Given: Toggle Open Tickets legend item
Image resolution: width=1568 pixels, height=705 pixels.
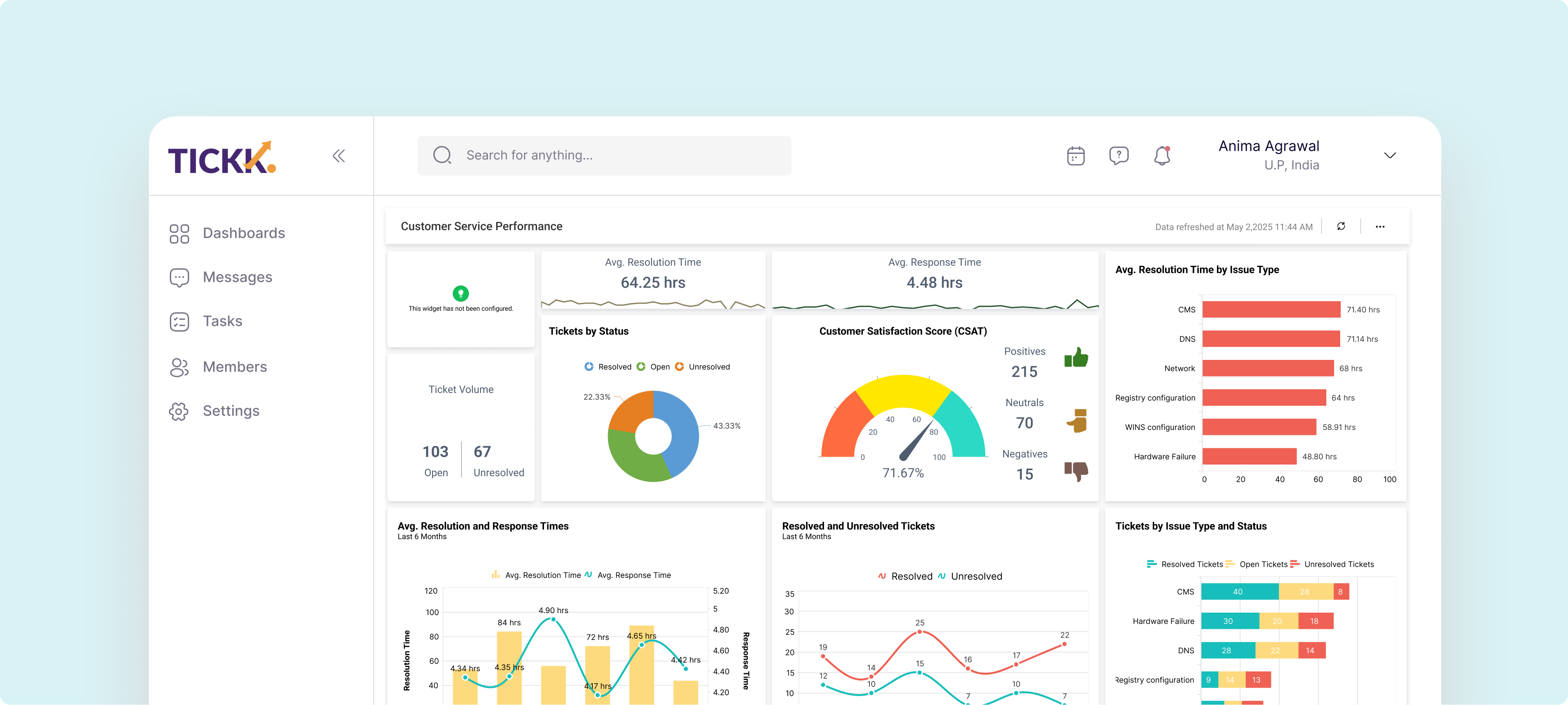Looking at the screenshot, I should click(x=1256, y=564).
